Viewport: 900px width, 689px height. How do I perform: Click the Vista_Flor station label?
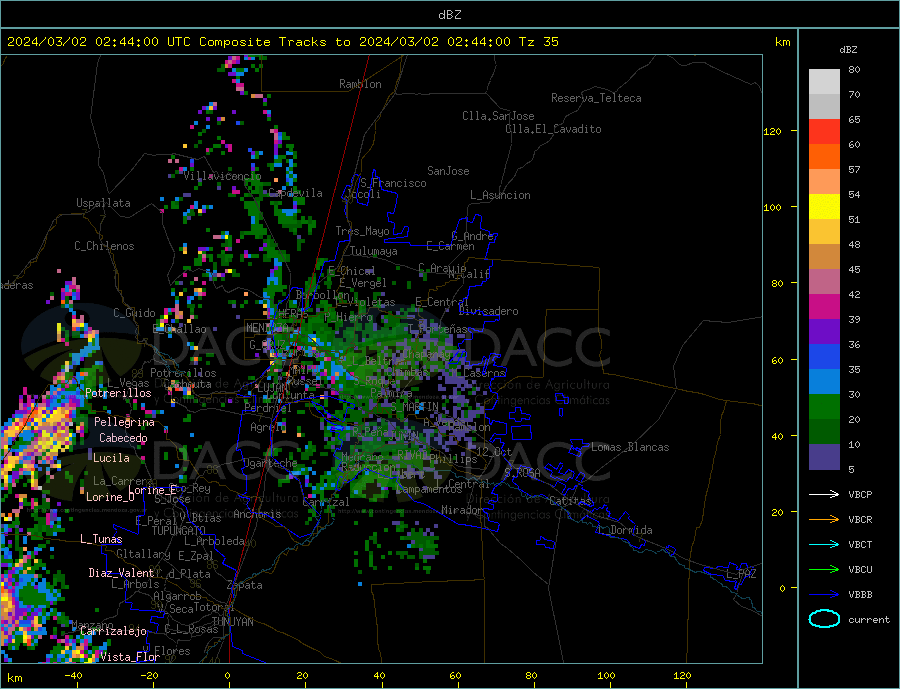pyautogui.click(x=130, y=657)
